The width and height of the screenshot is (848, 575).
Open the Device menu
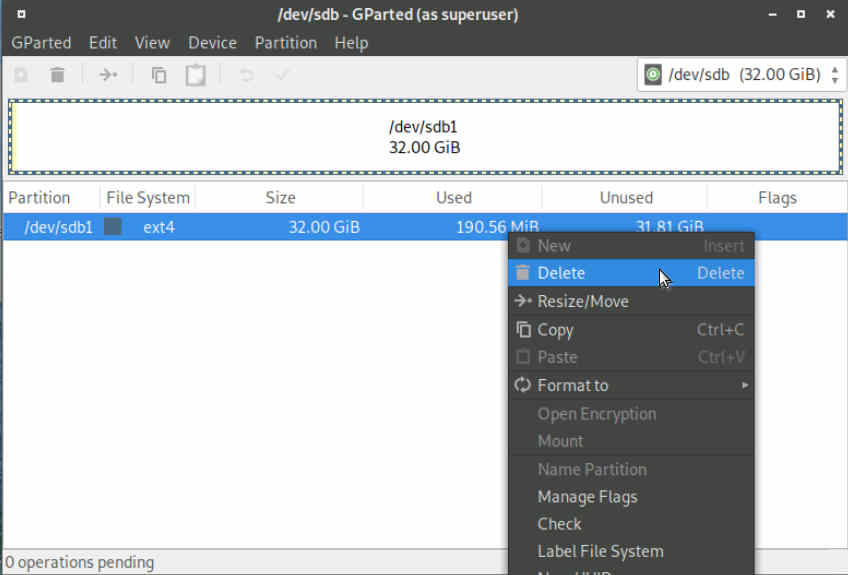click(212, 43)
